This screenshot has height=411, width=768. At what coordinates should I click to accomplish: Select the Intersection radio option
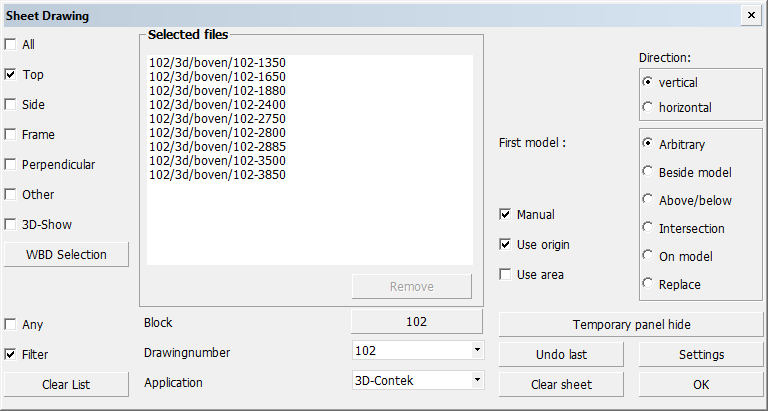click(x=648, y=229)
